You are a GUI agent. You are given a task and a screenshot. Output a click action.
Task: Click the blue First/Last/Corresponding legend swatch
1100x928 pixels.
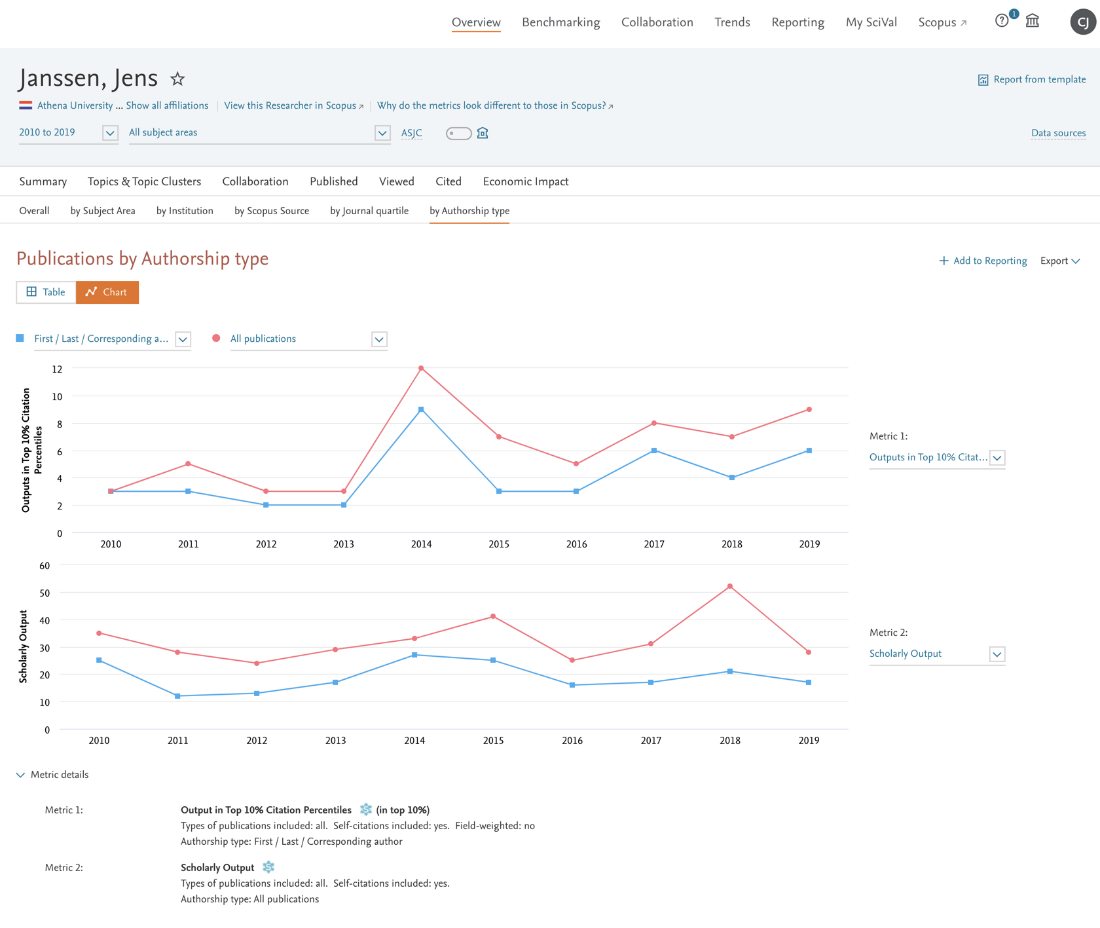[20, 338]
